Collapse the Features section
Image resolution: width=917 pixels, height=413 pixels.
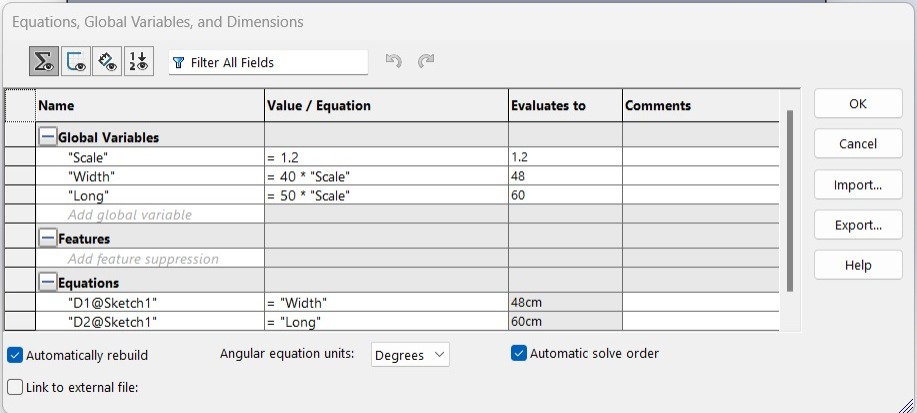click(47, 239)
